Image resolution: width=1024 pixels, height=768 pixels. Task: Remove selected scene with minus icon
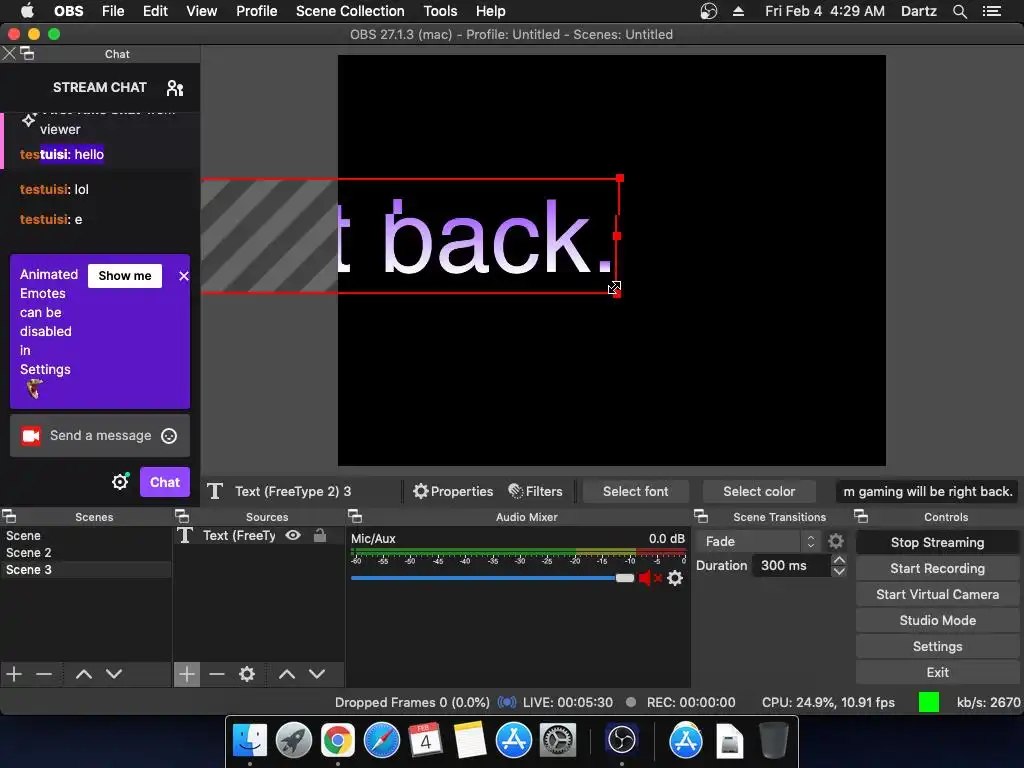(x=44, y=673)
